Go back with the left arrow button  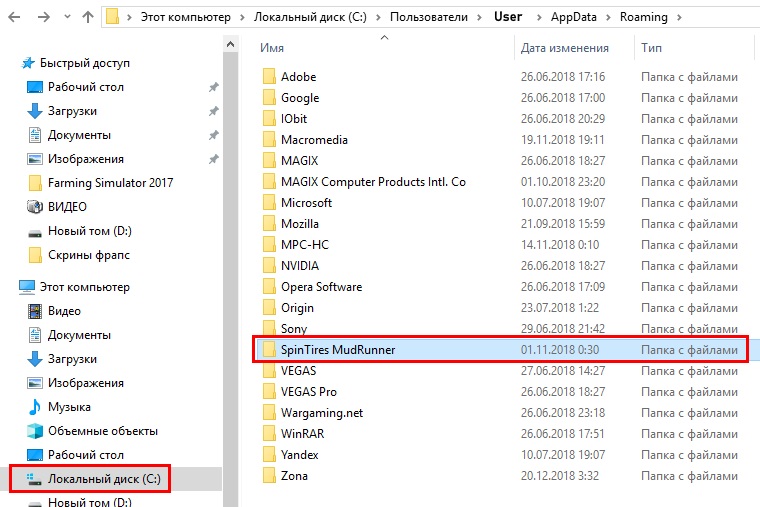[x=15, y=17]
